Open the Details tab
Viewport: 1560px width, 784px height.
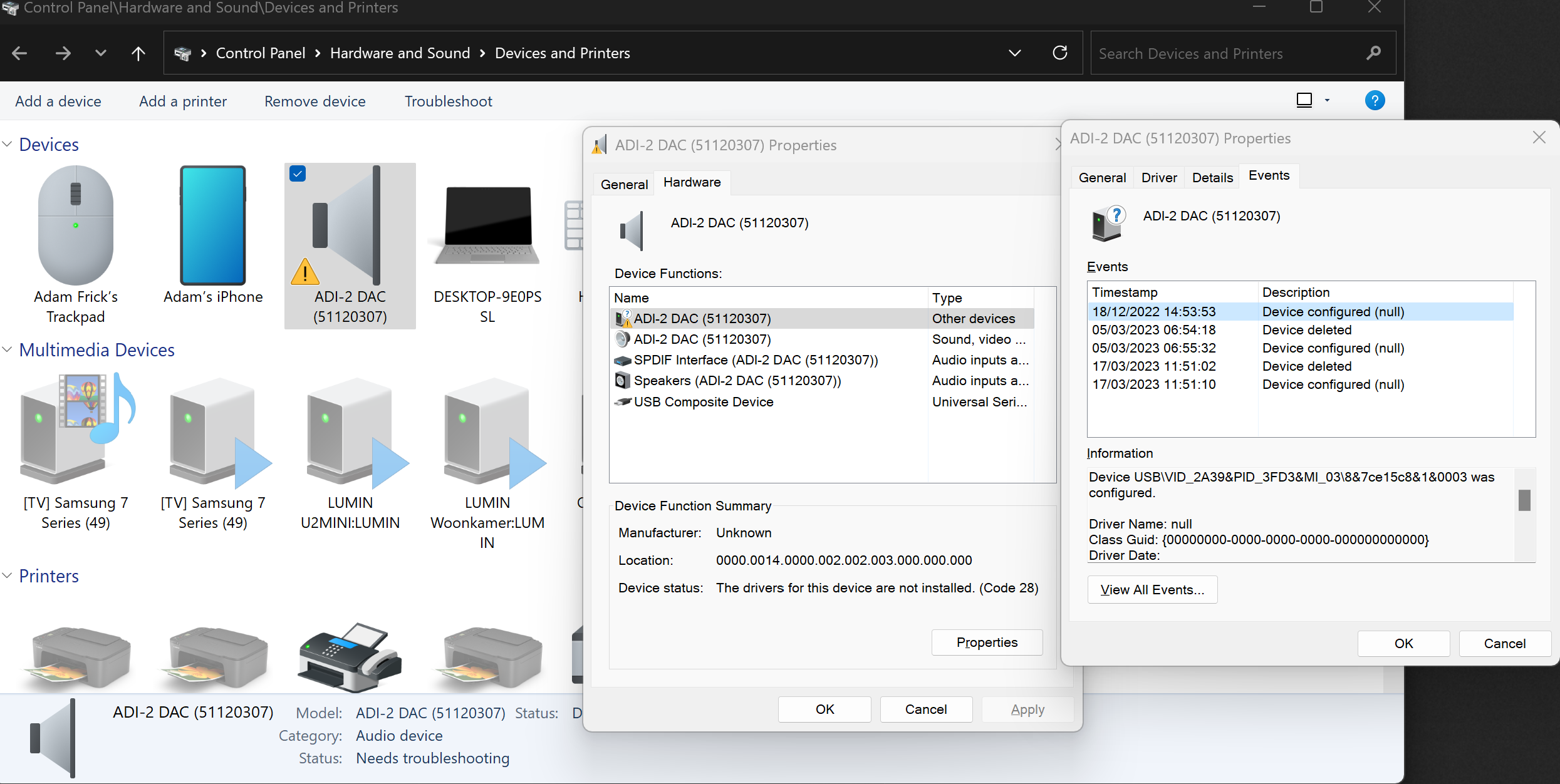tap(1212, 178)
